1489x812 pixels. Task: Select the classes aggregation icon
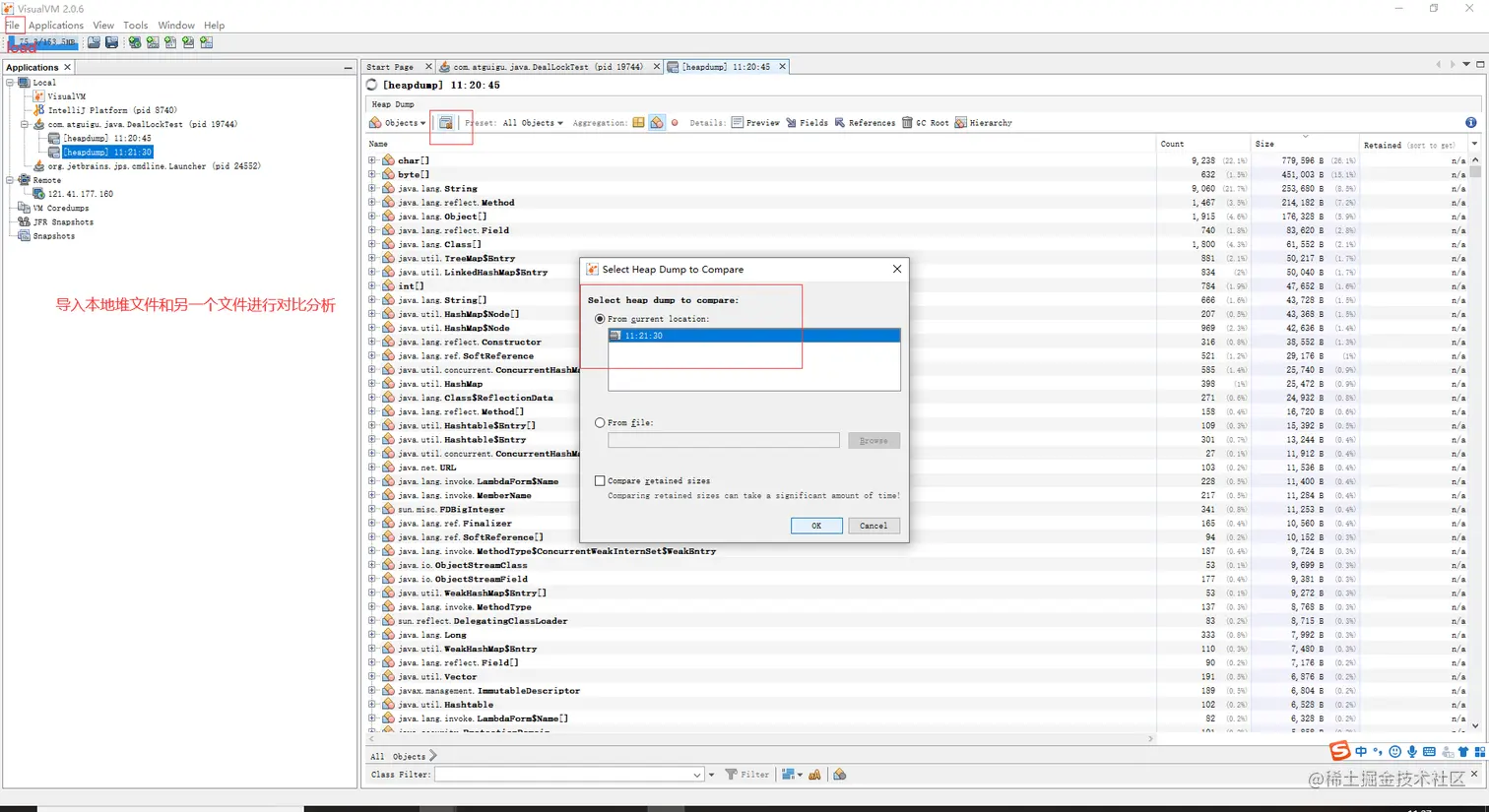coord(657,123)
